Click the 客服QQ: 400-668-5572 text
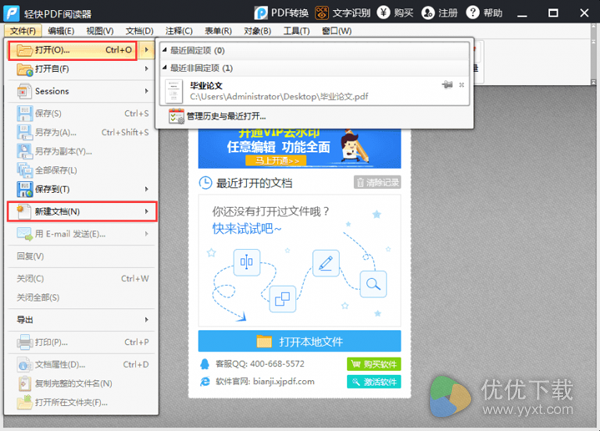Image resolution: width=600 pixels, height=431 pixels. click(x=260, y=364)
